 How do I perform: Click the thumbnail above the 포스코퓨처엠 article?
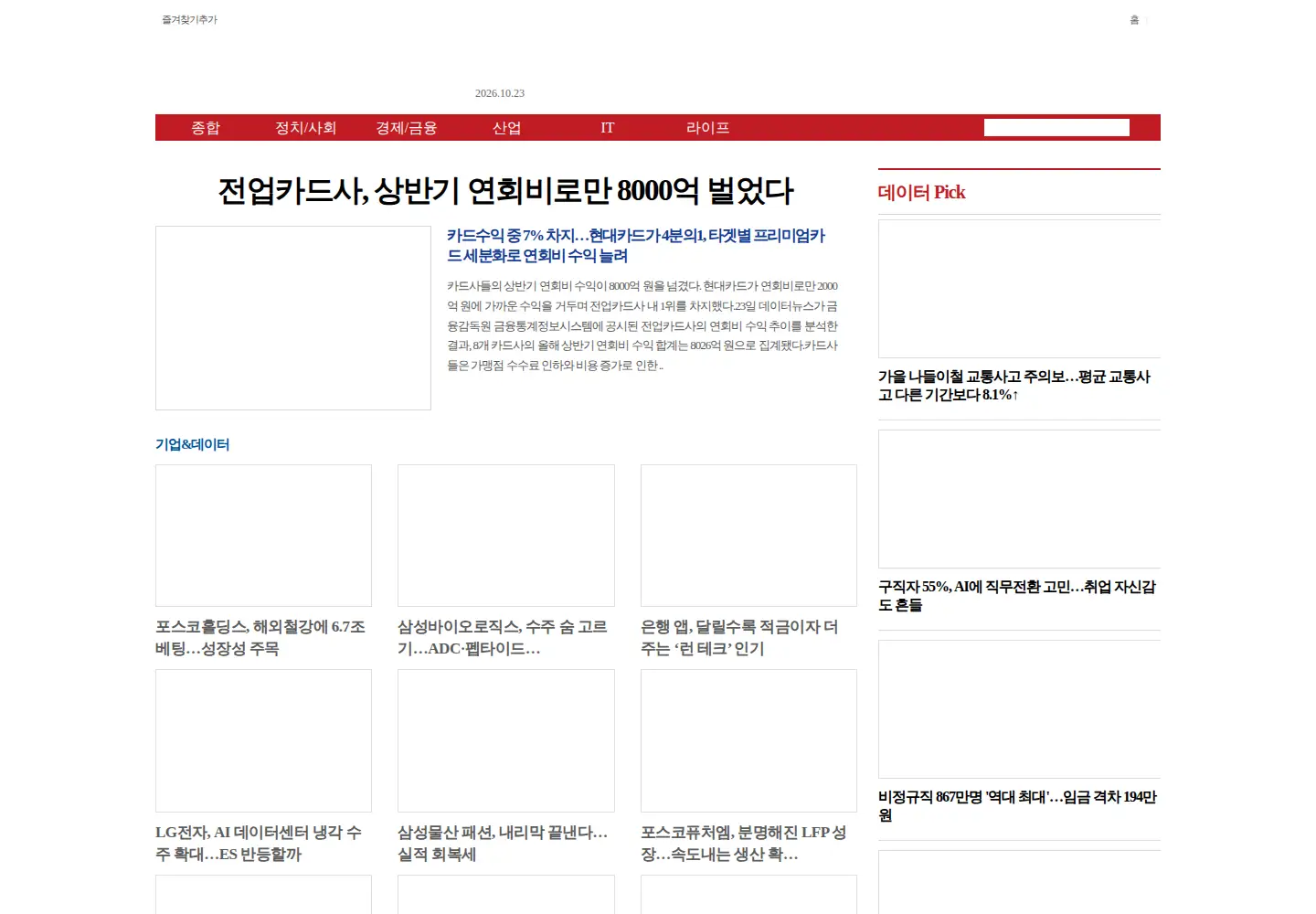(748, 740)
